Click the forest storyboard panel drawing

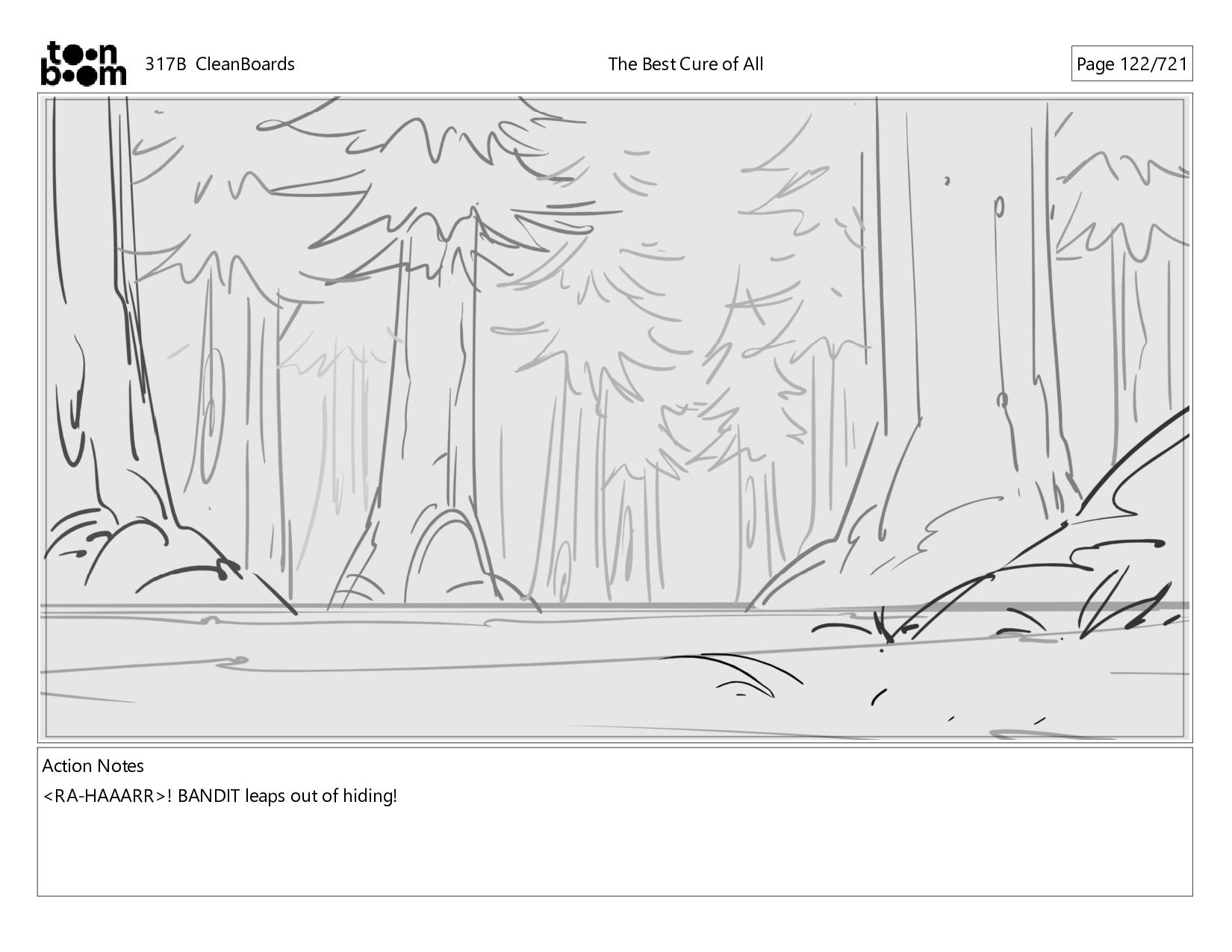(x=615, y=417)
